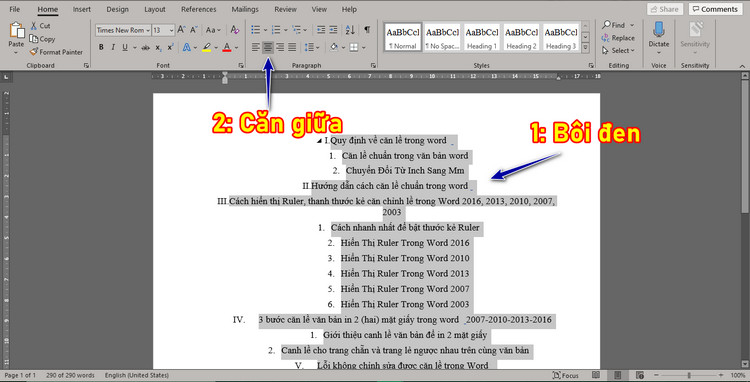Click the Sort A-Z icon
This screenshot has width=750, height=382.
[350, 30]
